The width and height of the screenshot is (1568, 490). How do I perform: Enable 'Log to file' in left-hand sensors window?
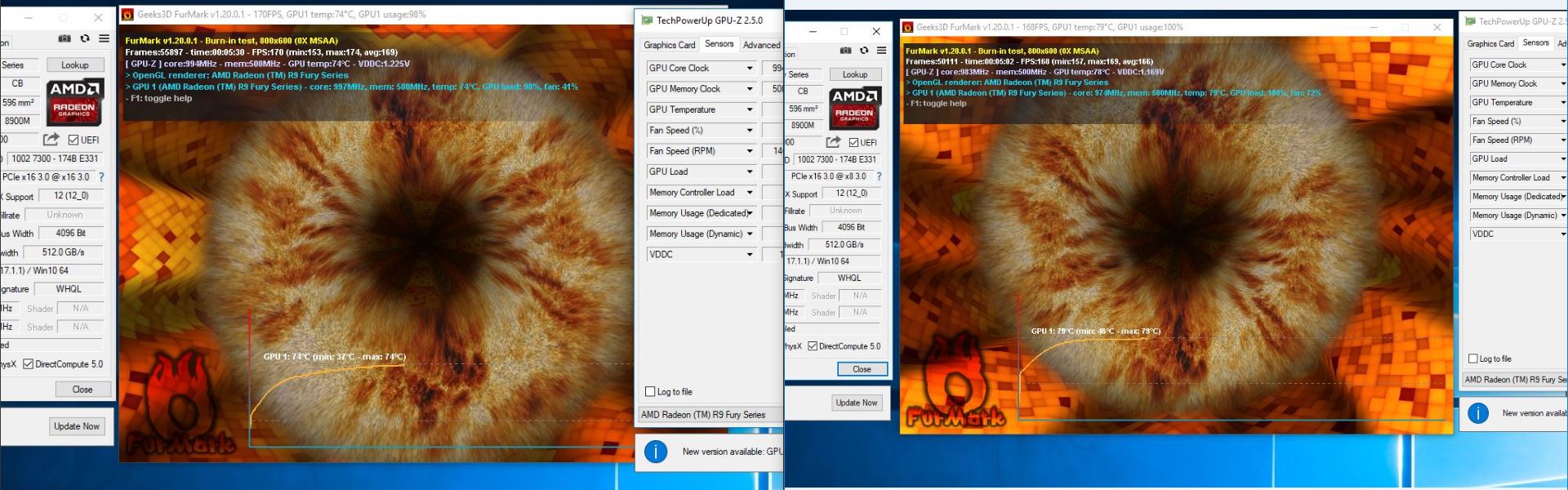pyautogui.click(x=650, y=392)
